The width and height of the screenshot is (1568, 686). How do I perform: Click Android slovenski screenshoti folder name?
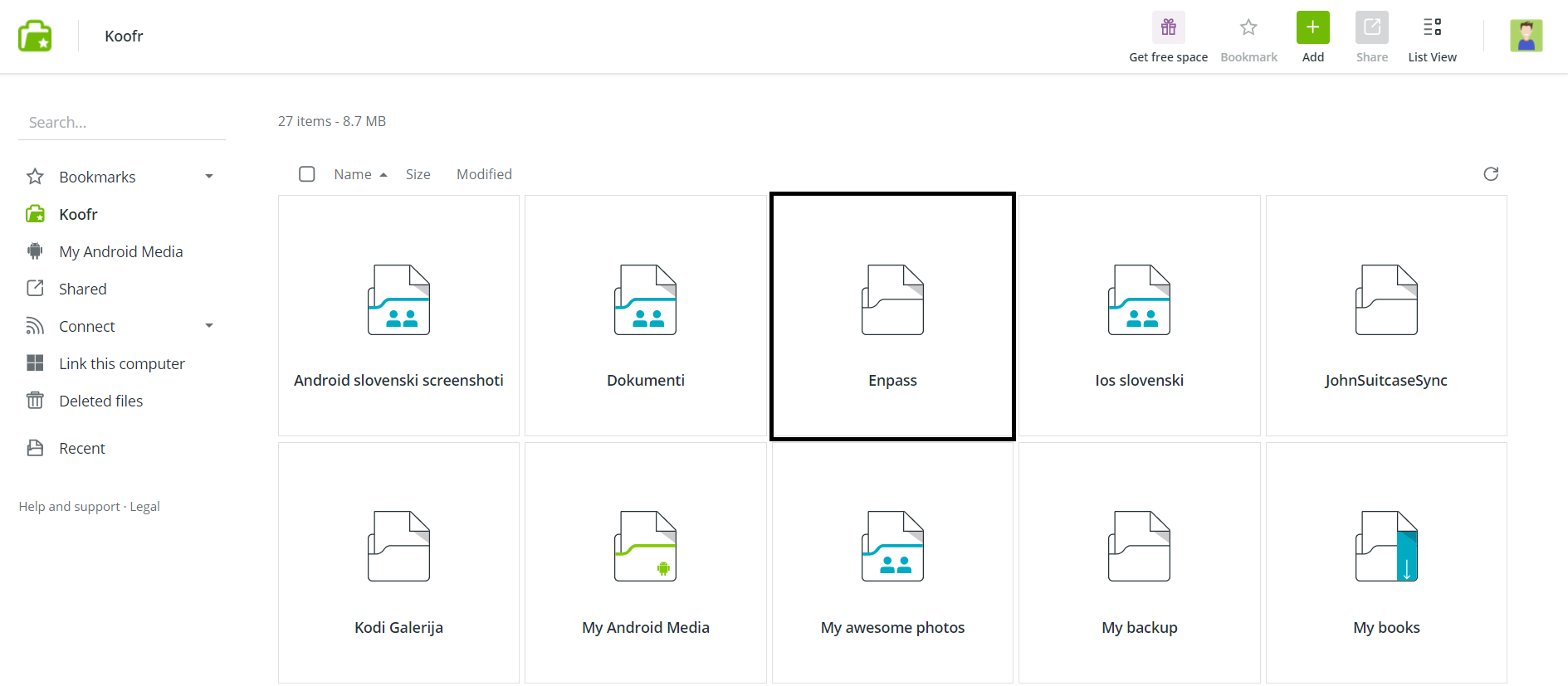(398, 380)
